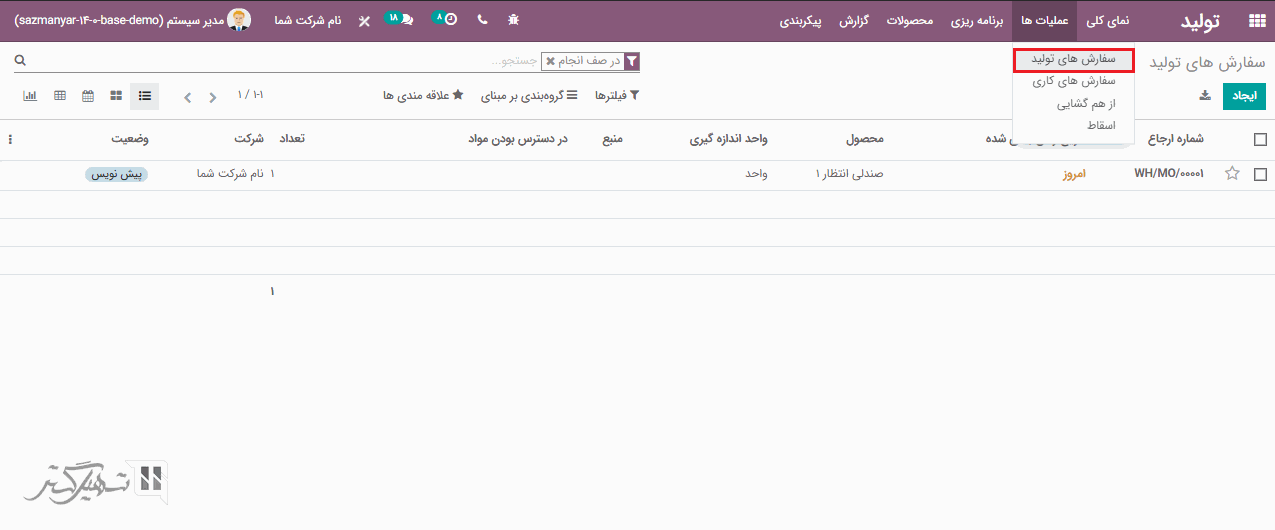Tick the checkbox for WH/MO/00001 row
The image size is (1275, 530).
1260,174
